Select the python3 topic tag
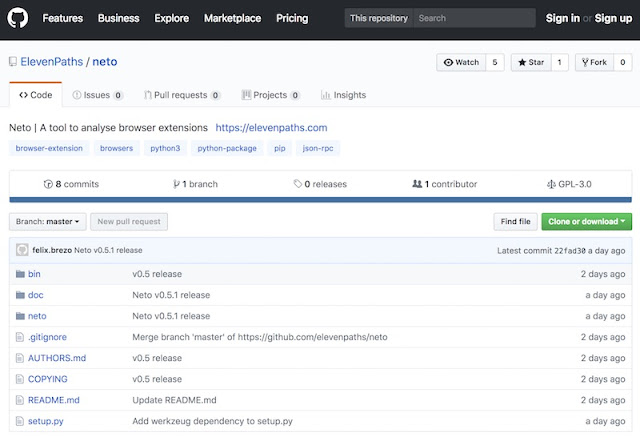This screenshot has height=437, width=640. (x=165, y=148)
